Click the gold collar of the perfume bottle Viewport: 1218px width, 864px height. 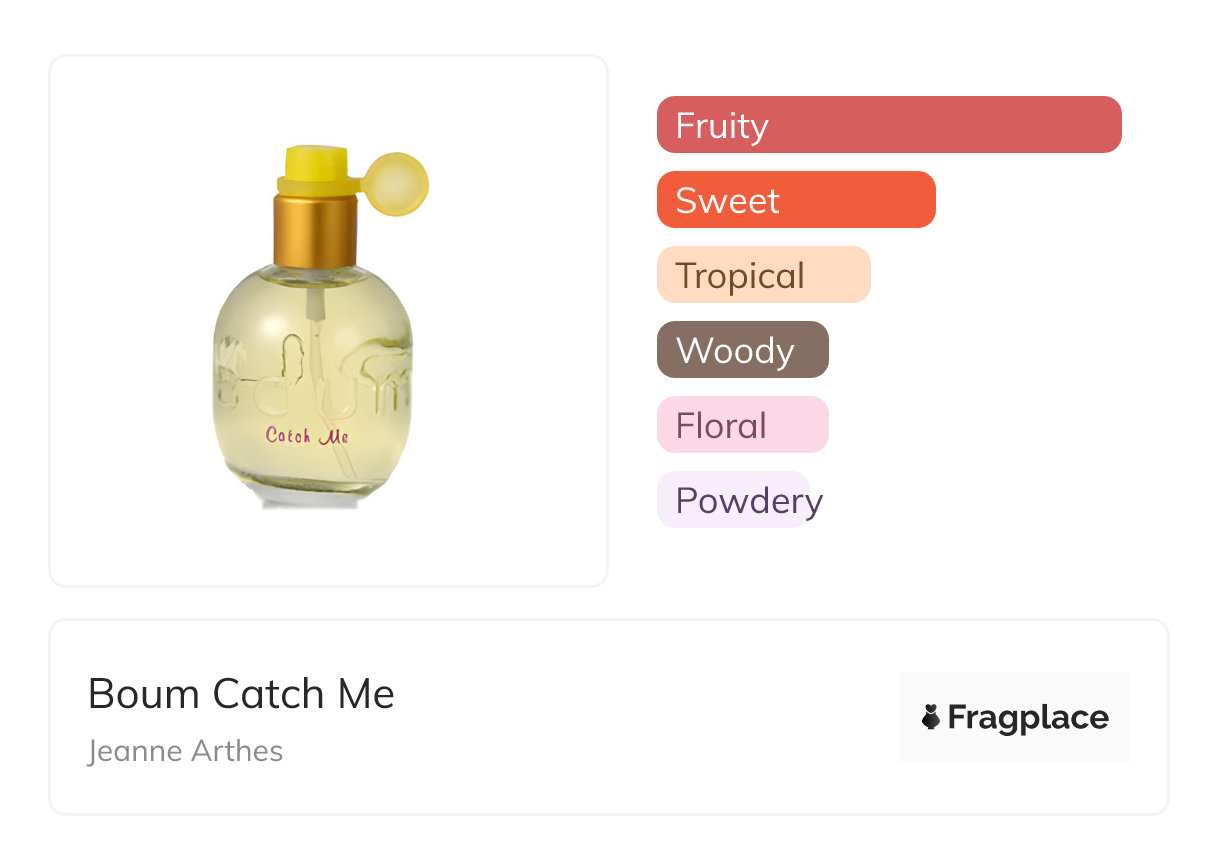(315, 231)
